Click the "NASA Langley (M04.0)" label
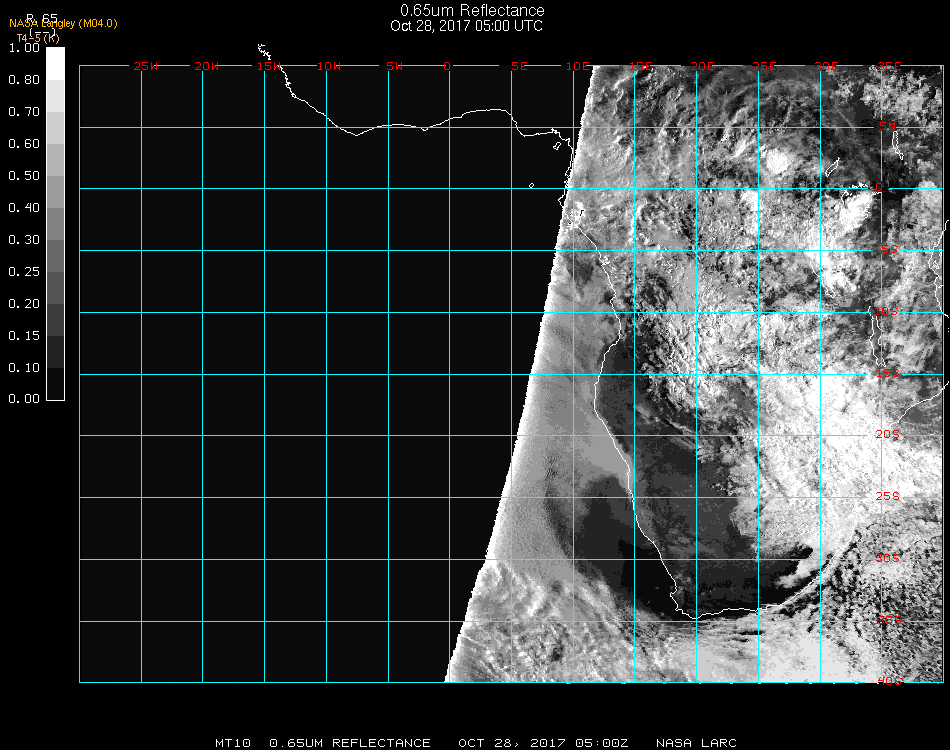Viewport: 950px width, 750px height. coord(63,24)
